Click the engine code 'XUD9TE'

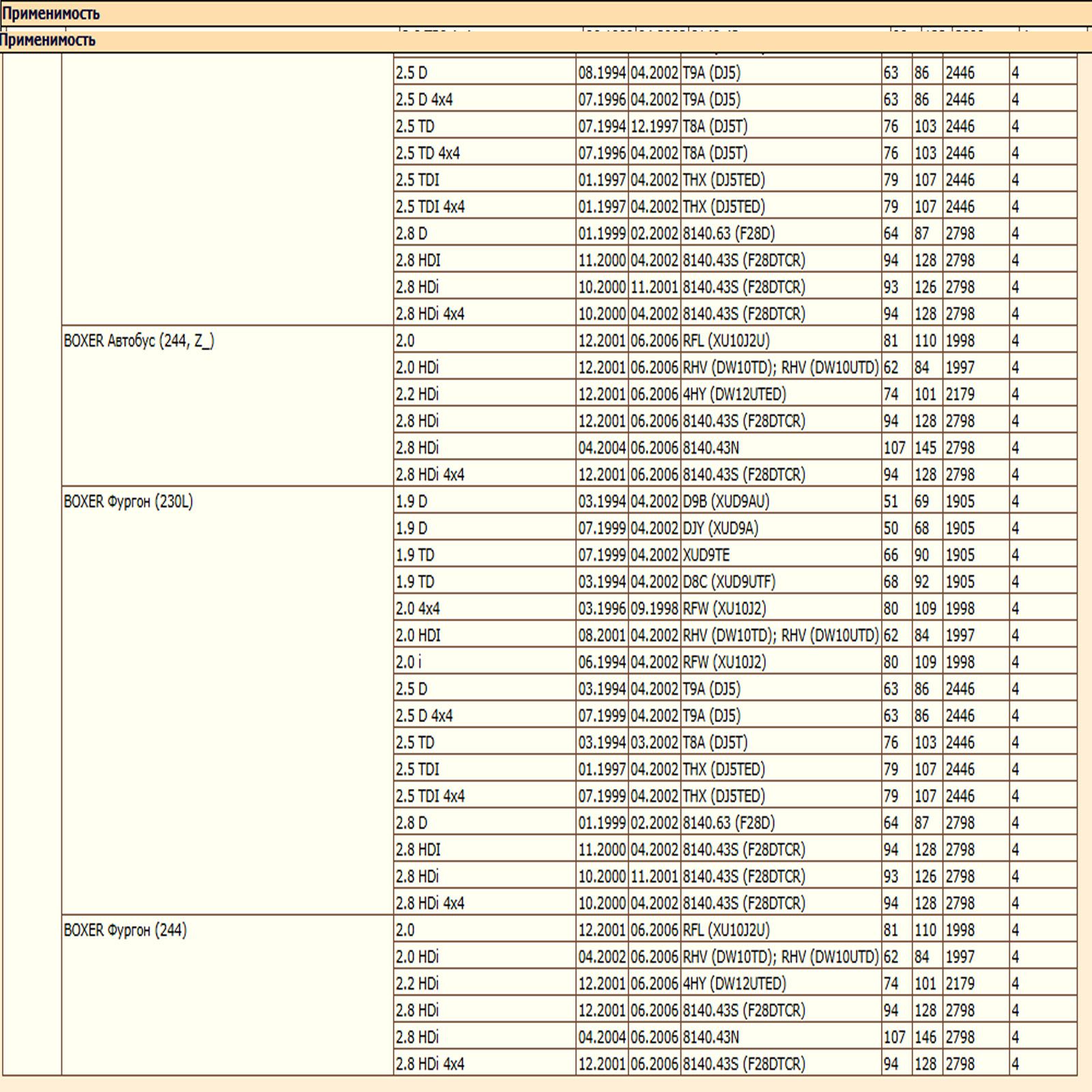[706, 555]
